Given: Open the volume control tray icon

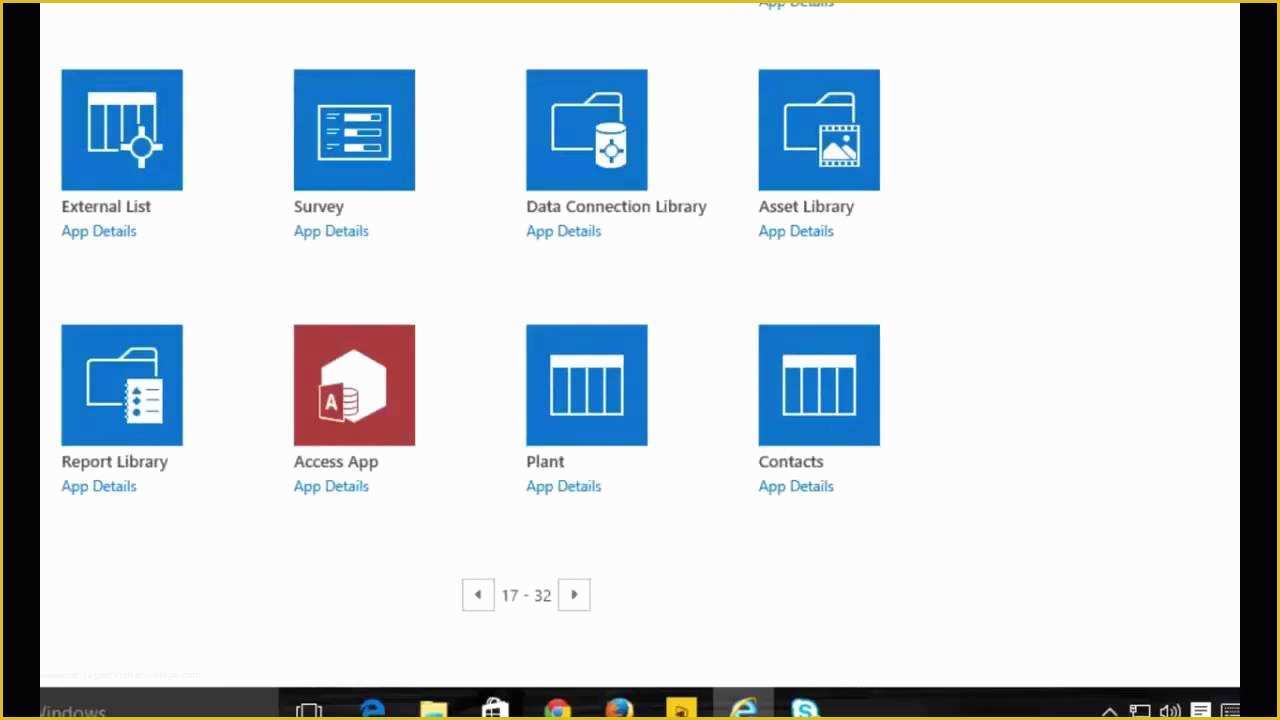Looking at the screenshot, I should pos(1170,711).
